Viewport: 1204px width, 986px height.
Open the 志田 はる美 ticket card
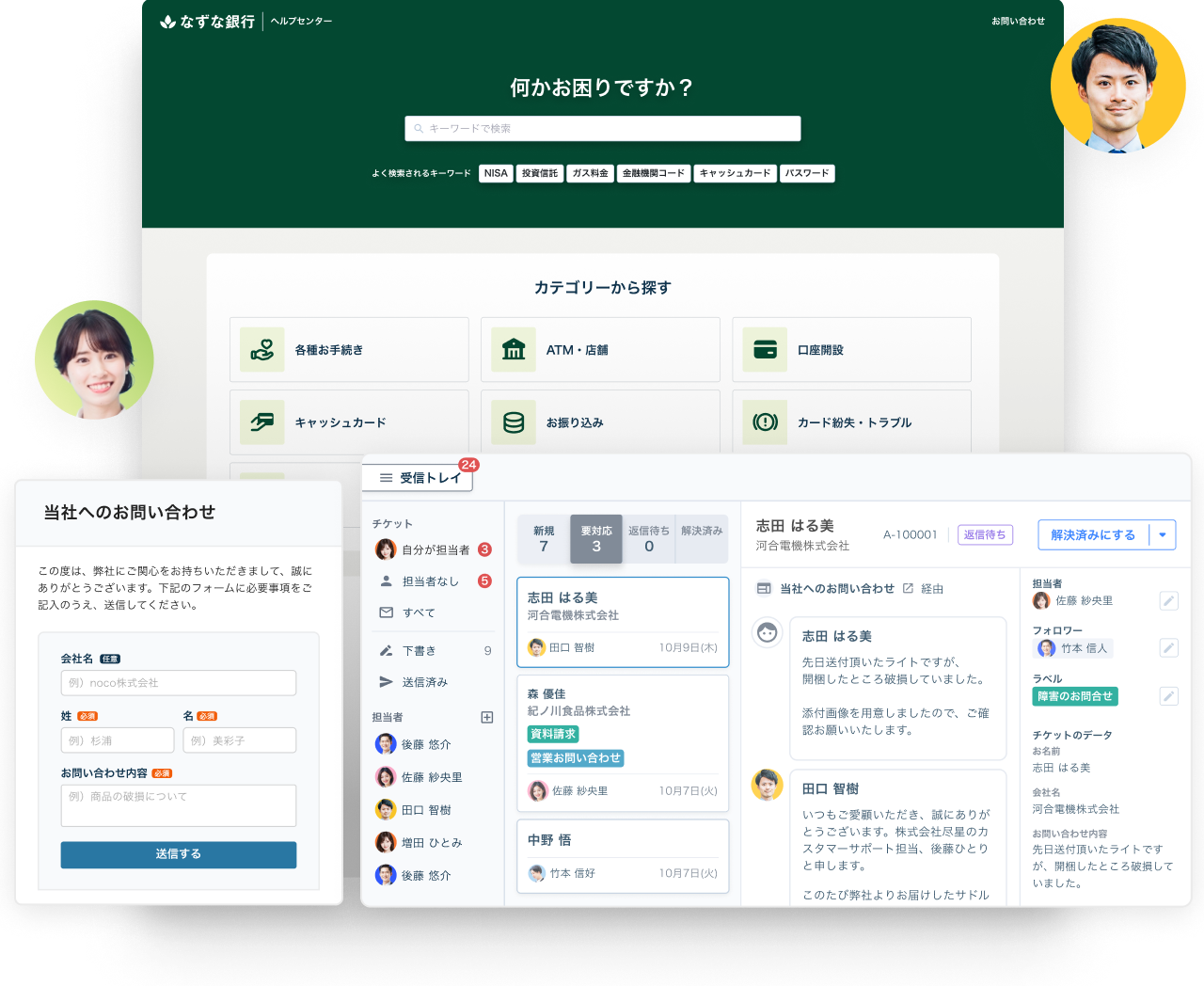tap(623, 622)
